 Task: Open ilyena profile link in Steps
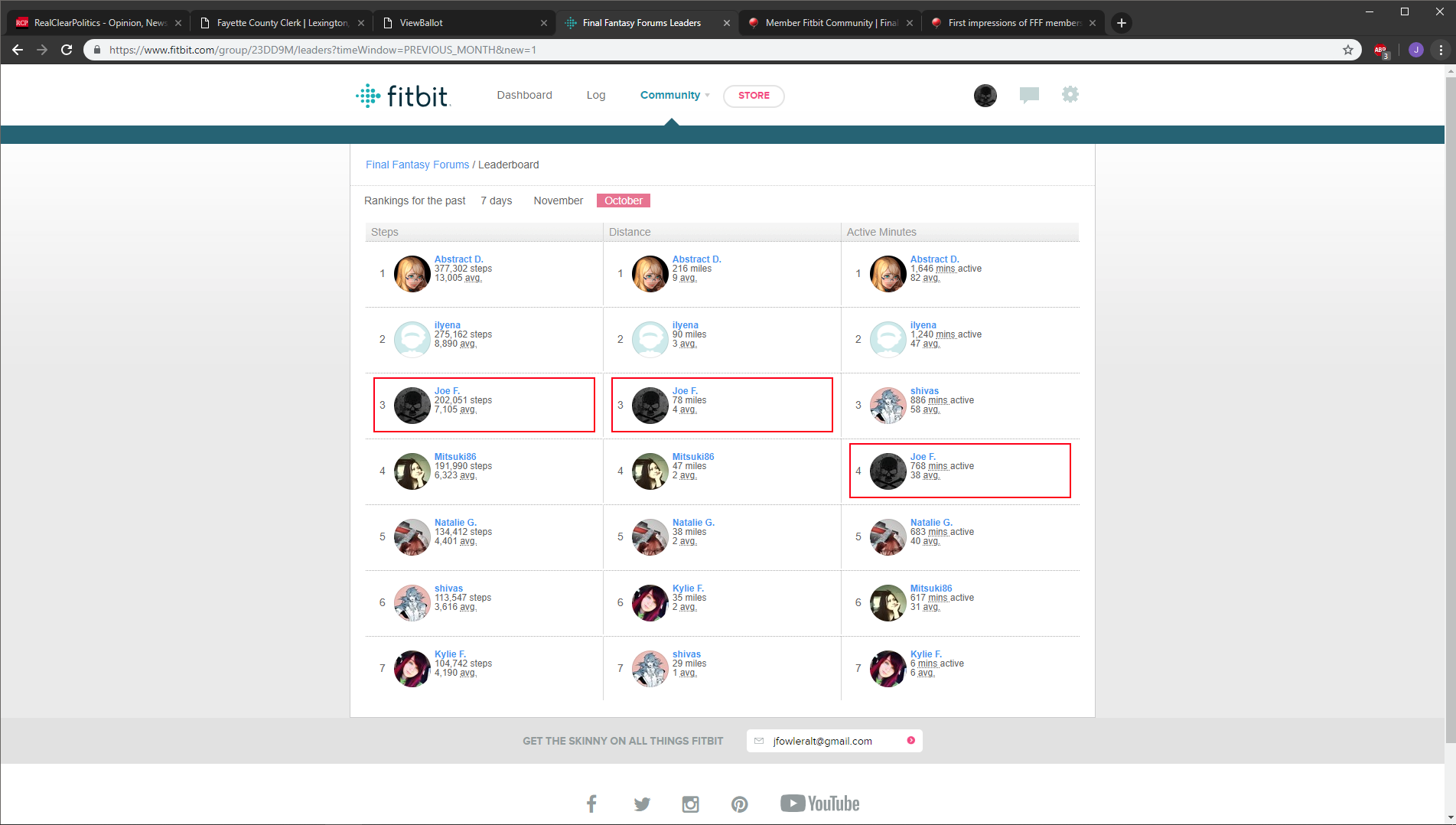448,325
